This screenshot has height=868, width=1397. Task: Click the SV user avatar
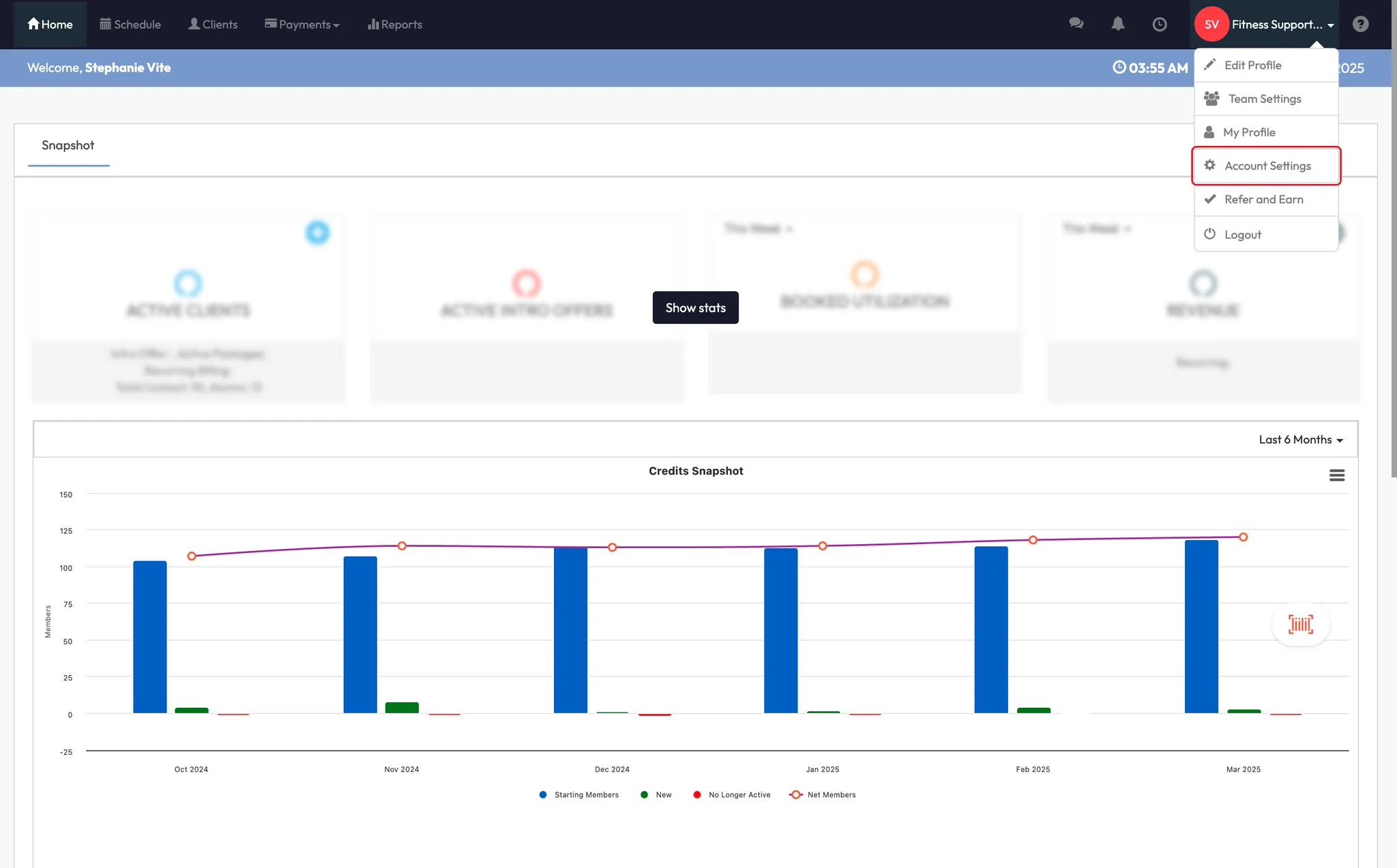coord(1211,25)
